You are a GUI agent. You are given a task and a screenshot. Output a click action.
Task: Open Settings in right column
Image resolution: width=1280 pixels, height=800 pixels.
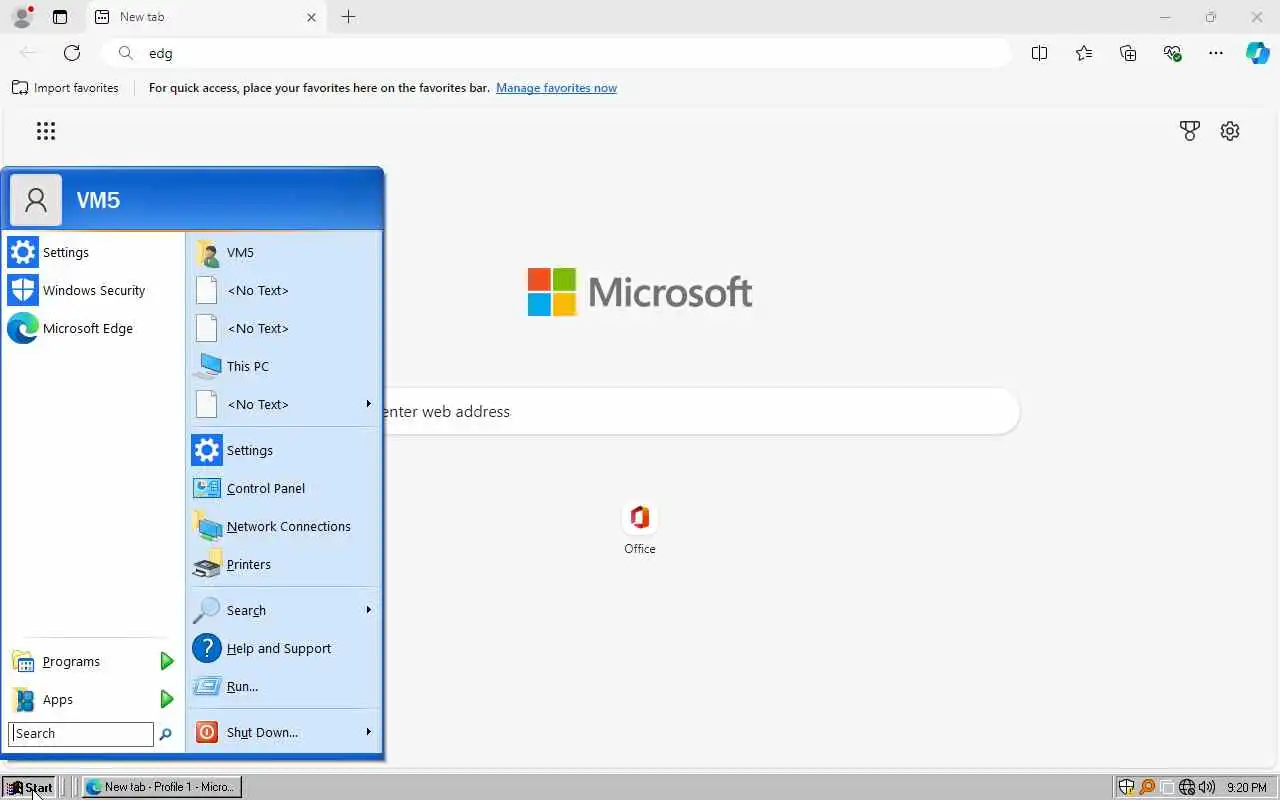pos(285,450)
